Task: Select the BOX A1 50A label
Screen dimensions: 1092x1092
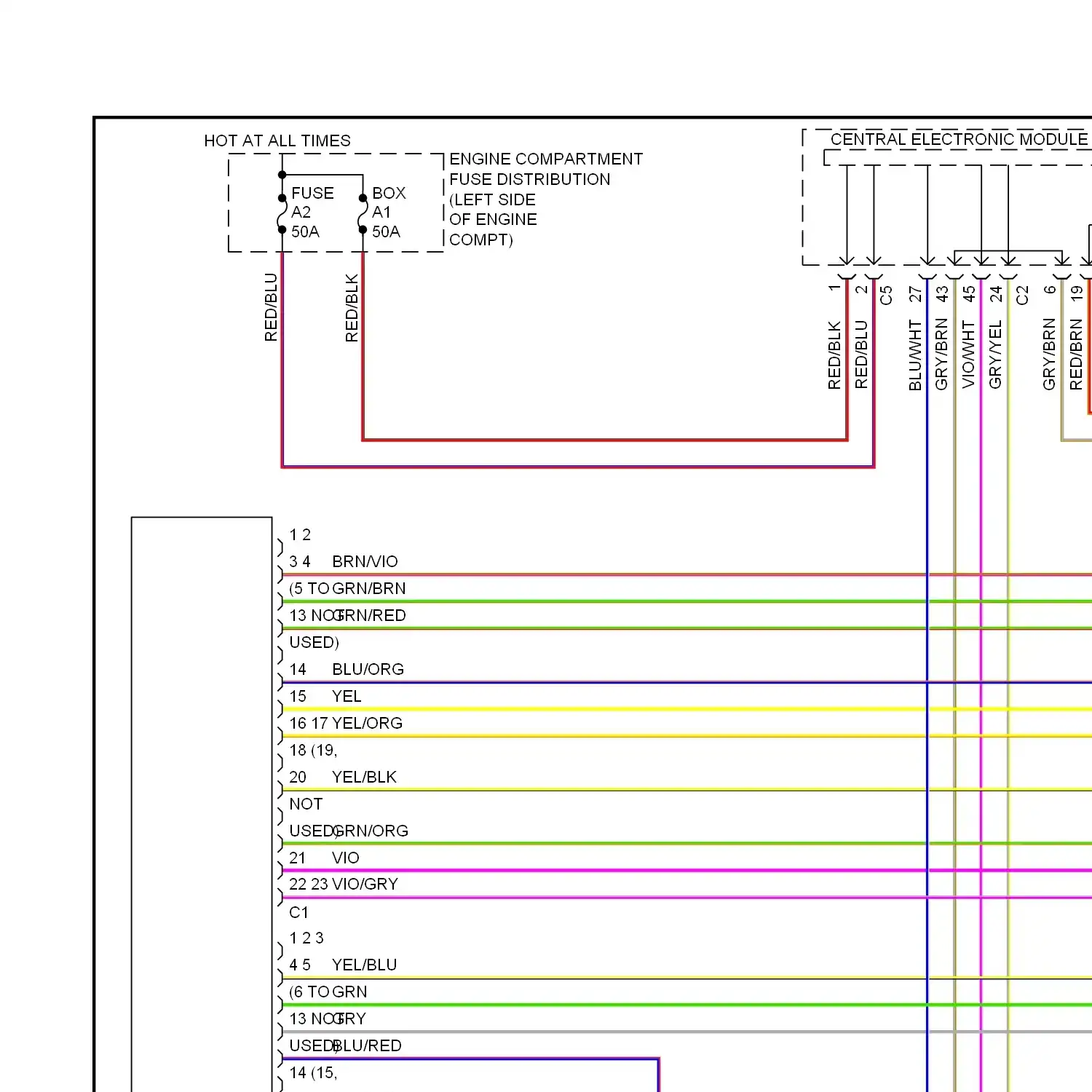Action: click(x=389, y=213)
